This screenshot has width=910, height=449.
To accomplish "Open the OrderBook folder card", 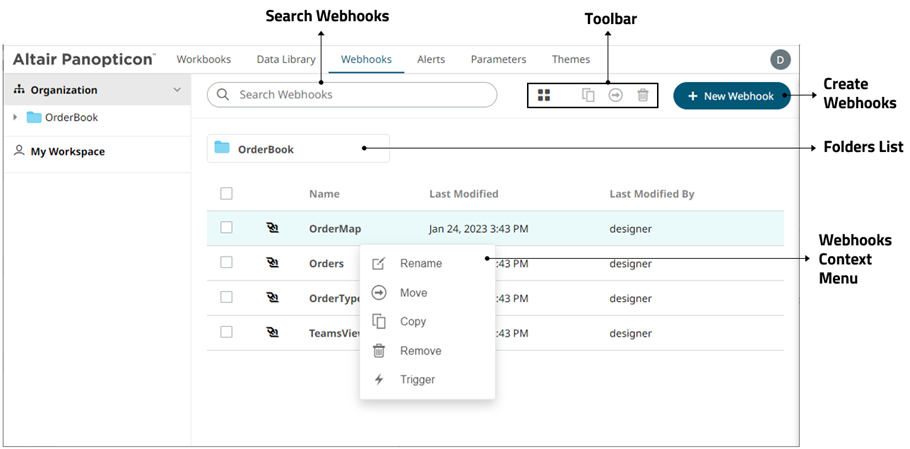I will click(298, 149).
